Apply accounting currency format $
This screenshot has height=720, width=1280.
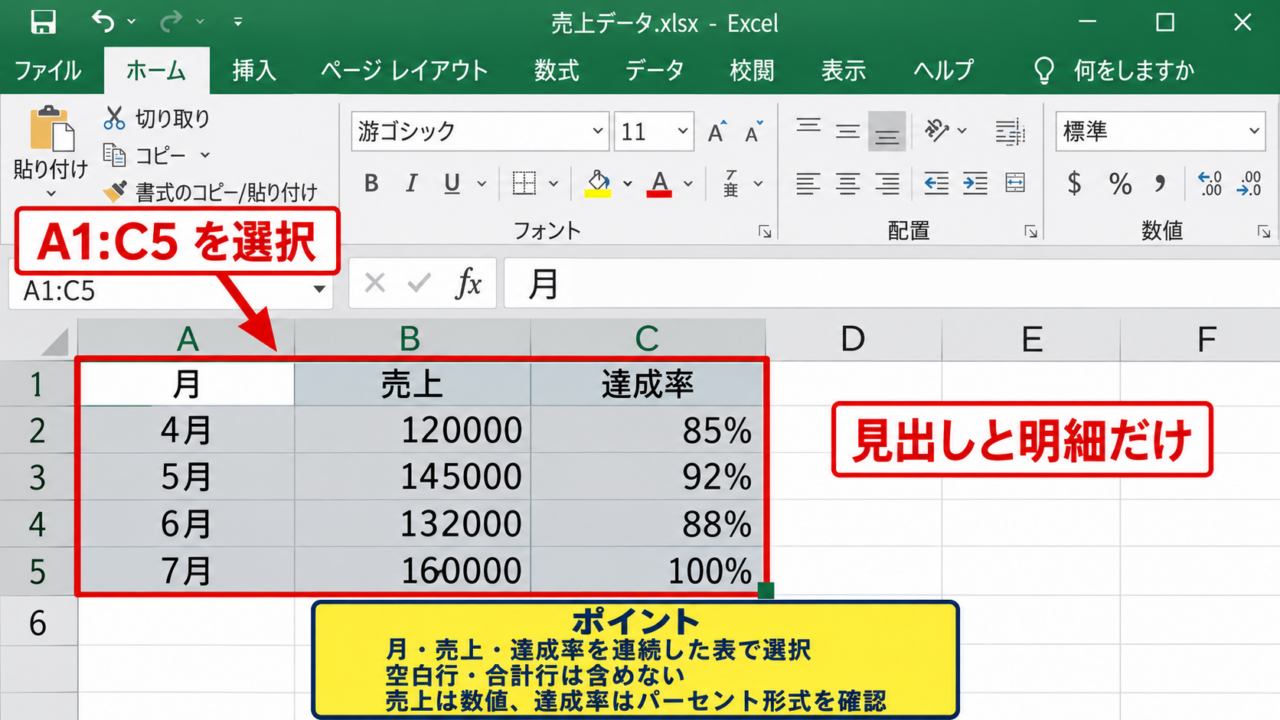[1075, 183]
